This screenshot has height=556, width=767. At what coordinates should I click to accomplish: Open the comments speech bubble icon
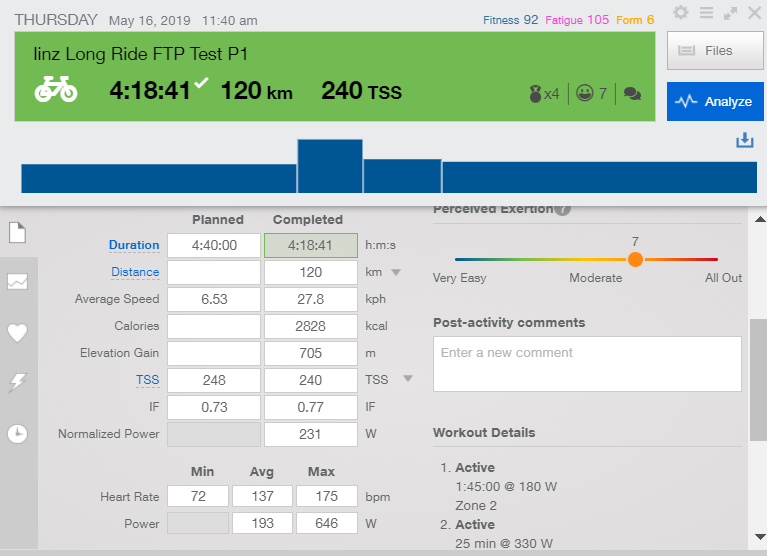coord(632,93)
